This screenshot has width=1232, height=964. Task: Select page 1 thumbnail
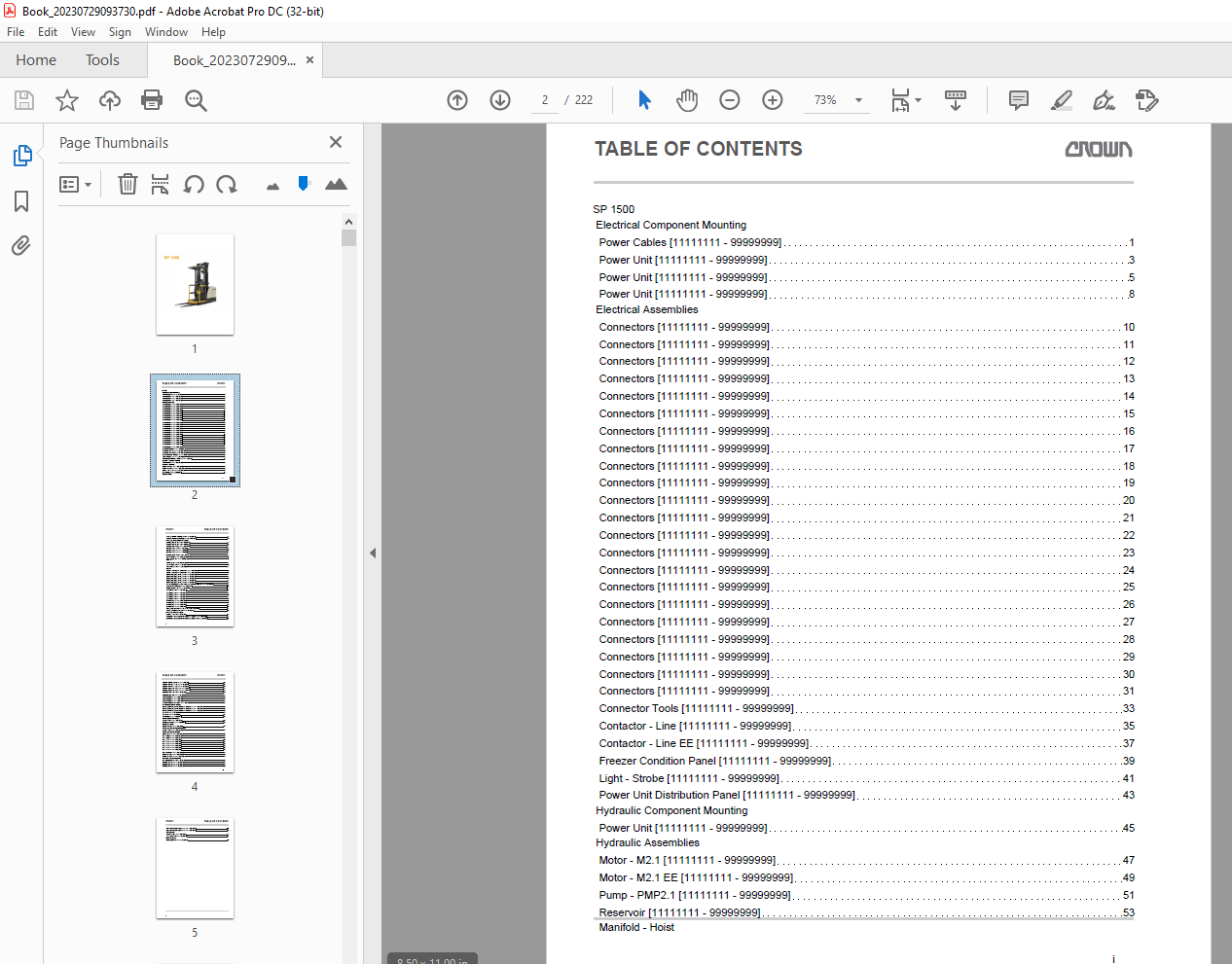(x=195, y=284)
